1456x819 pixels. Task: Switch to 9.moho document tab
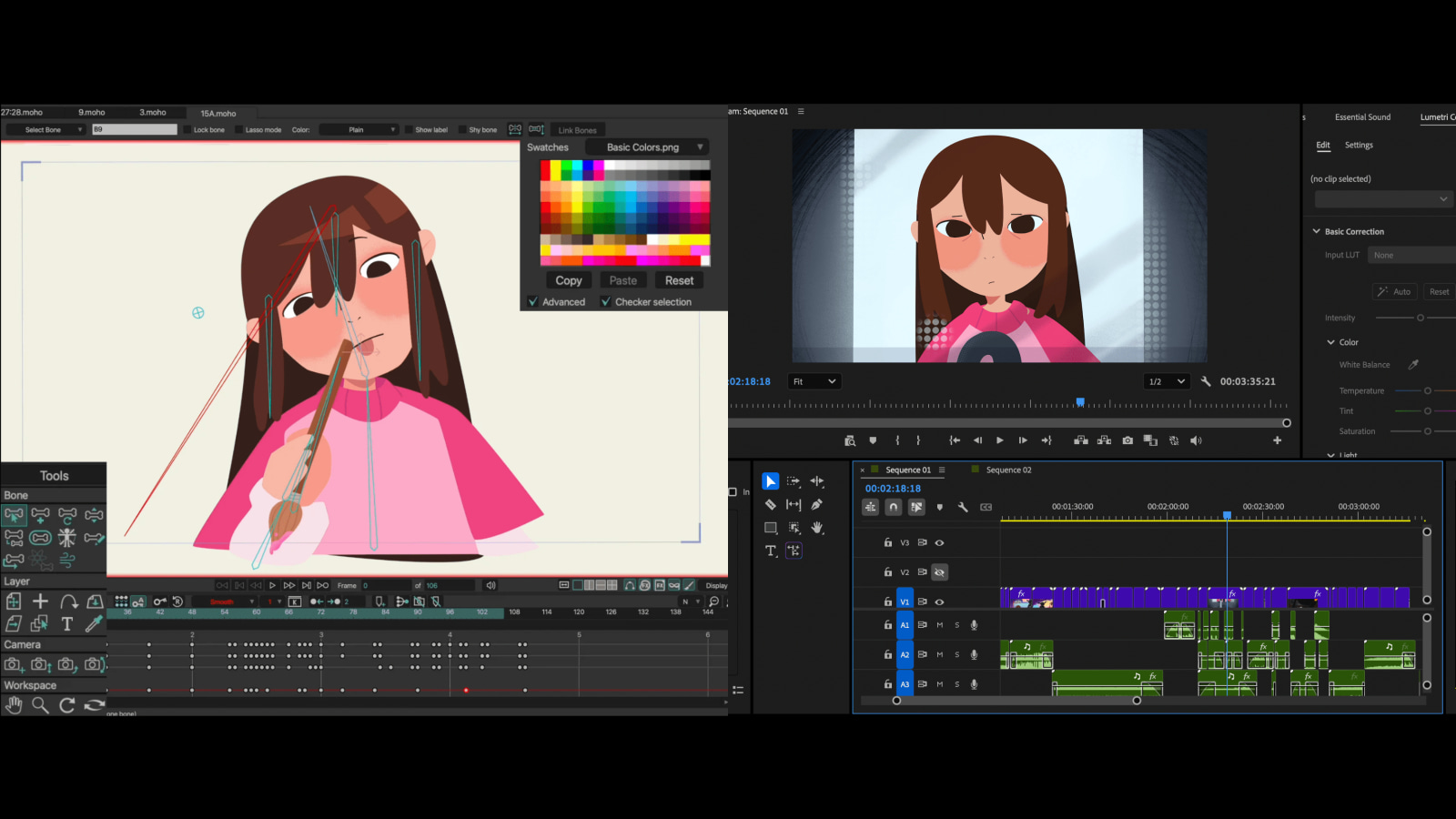point(91,113)
